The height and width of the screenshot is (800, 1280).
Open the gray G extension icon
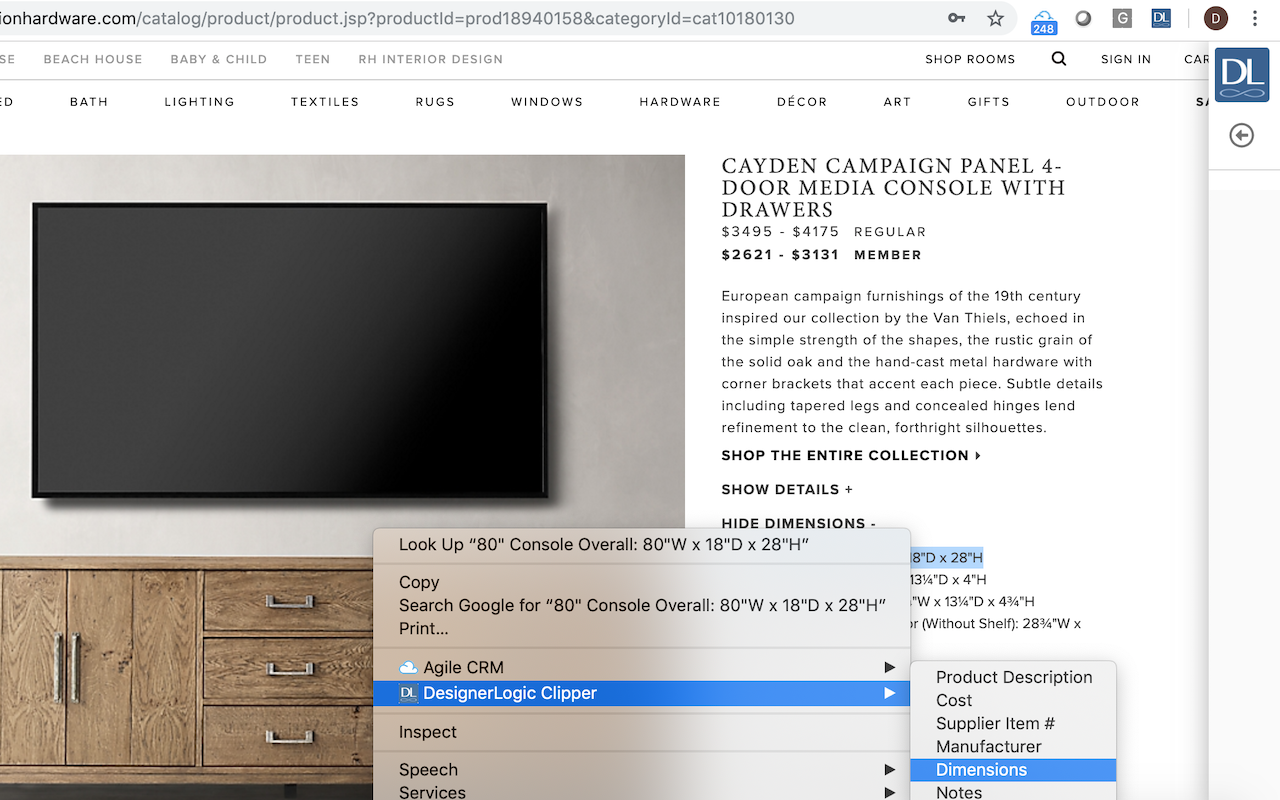(x=1122, y=18)
